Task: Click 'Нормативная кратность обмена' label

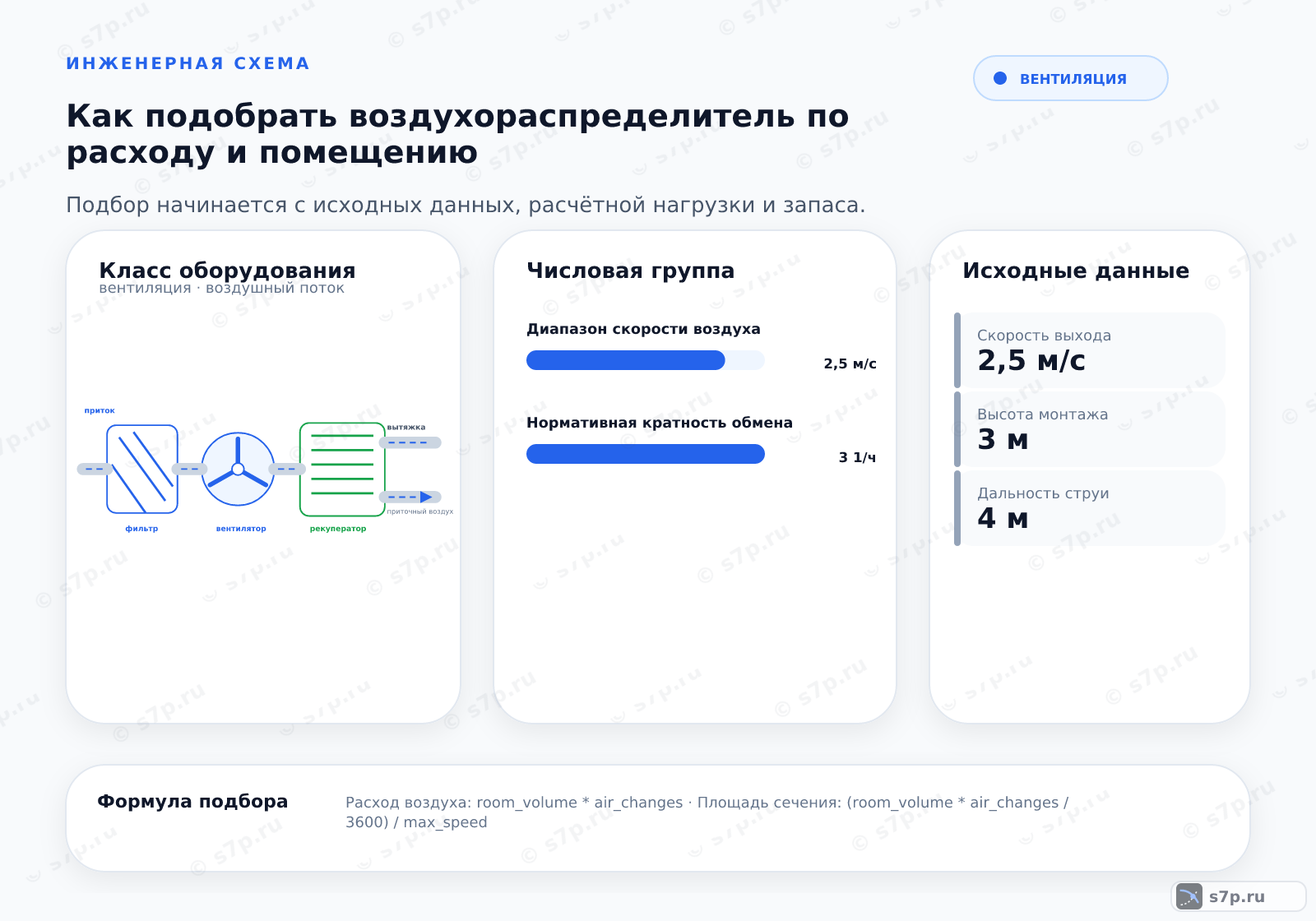Action: pyautogui.click(x=660, y=423)
